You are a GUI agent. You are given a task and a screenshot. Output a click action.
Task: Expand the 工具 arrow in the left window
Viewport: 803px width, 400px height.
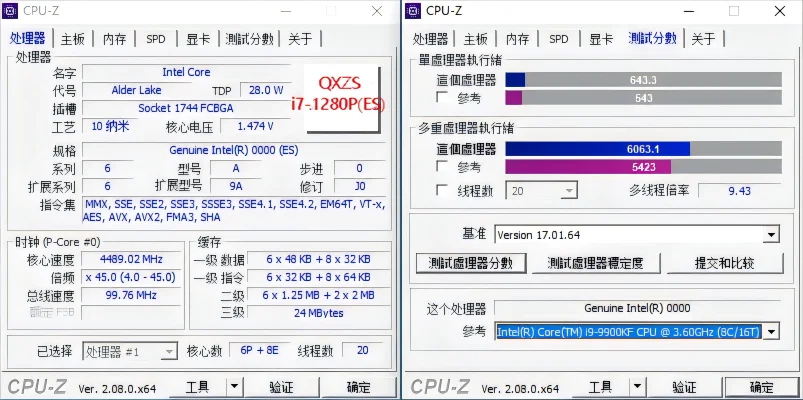coord(234,387)
